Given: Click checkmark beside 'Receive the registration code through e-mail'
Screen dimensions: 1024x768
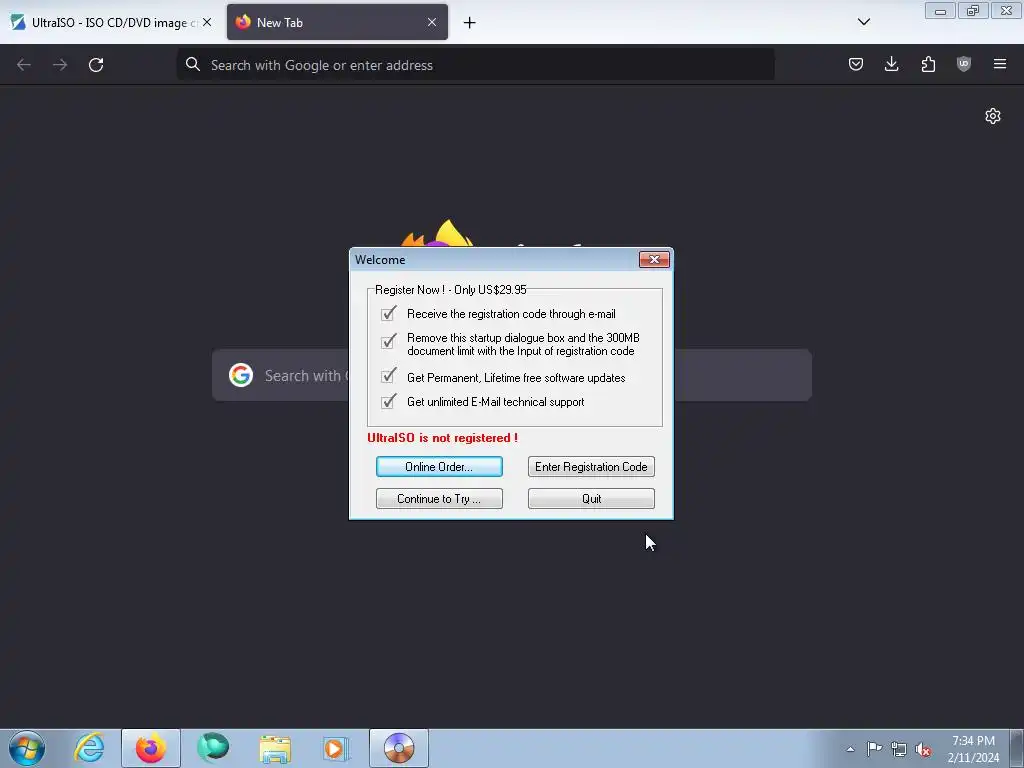Looking at the screenshot, I should 389,313.
